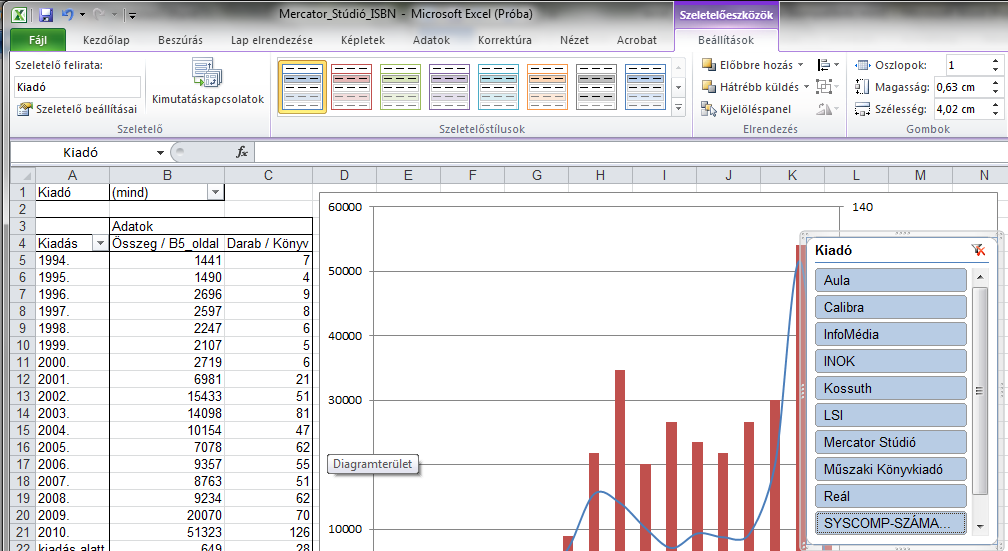This screenshot has width=1008, height=551.
Task: Click the Magasság button height field
Action: (960, 87)
